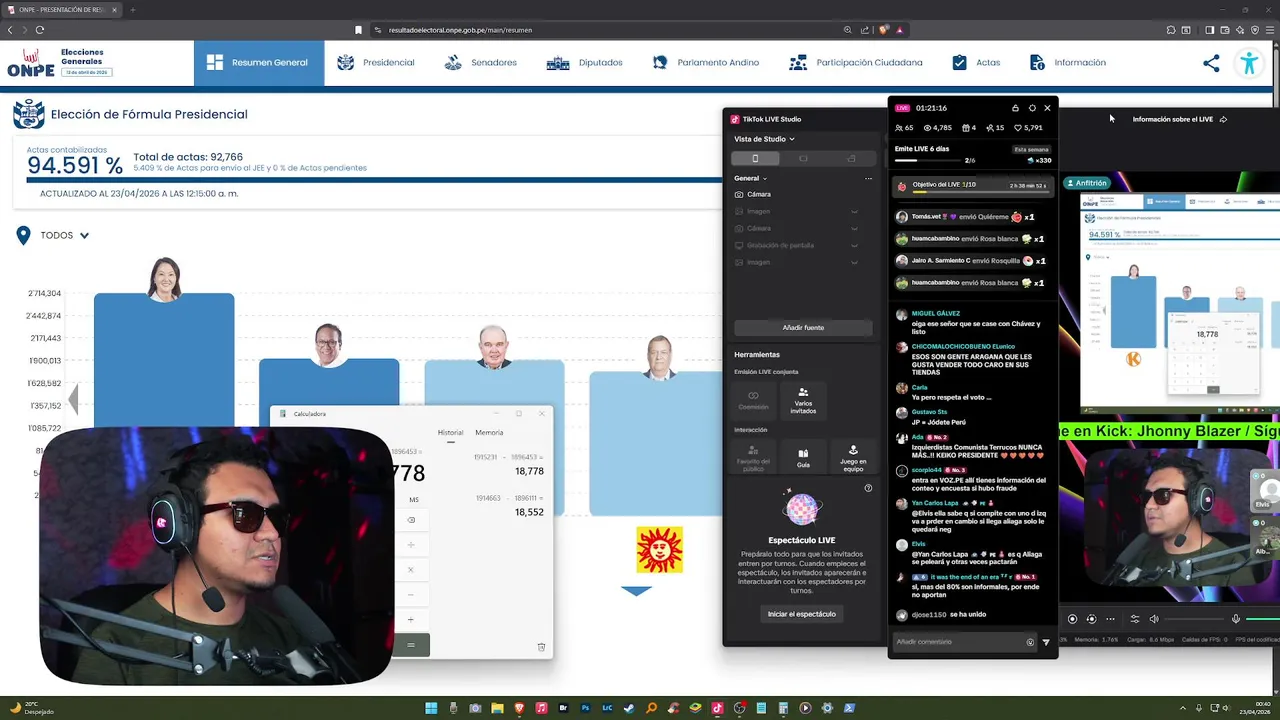Open the Windows Start menu

coord(431,708)
